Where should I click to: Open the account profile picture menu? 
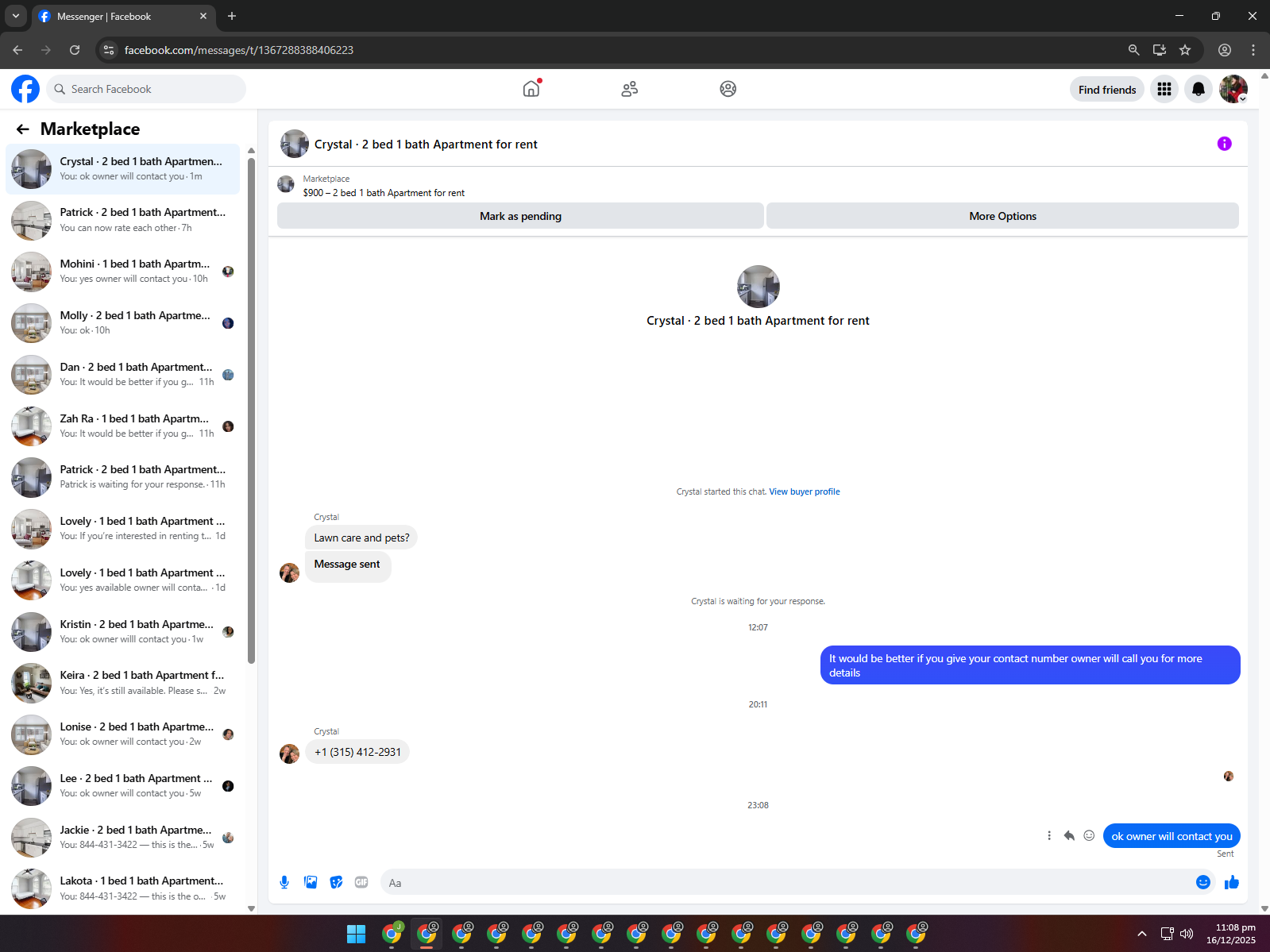pyautogui.click(x=1233, y=90)
